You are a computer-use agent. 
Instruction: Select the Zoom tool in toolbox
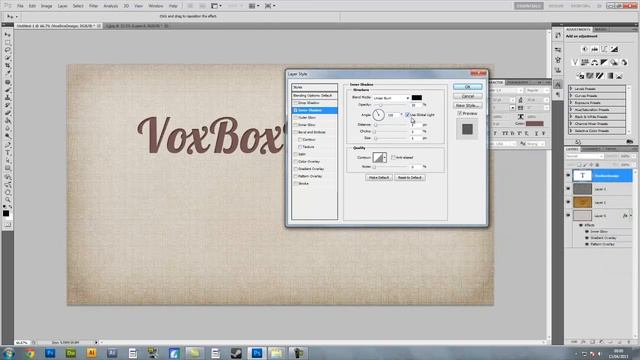[x=7, y=200]
